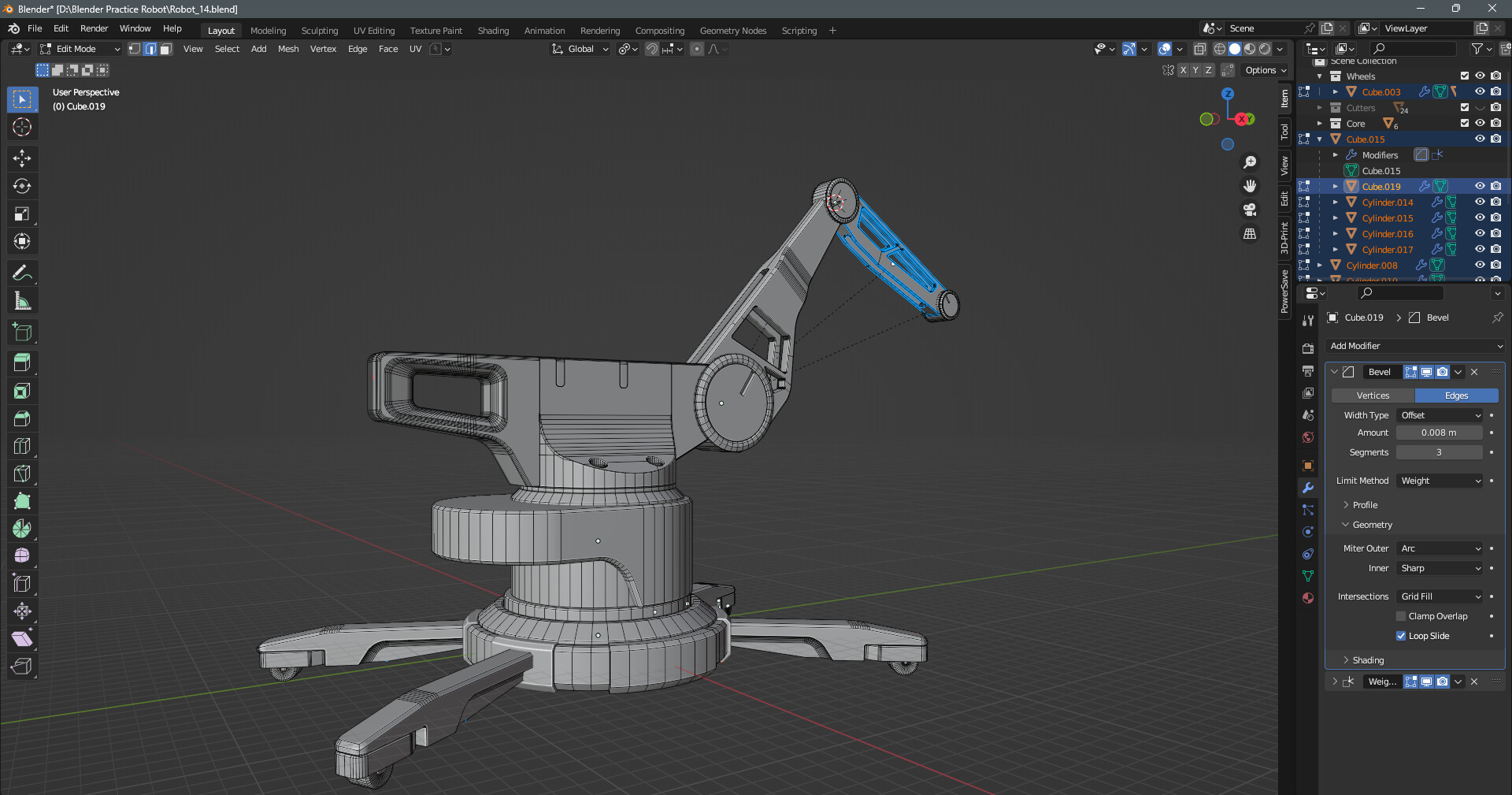Screen dimensions: 1512x795
Task: Switch bevel affect to Vertices
Action: [1373, 395]
